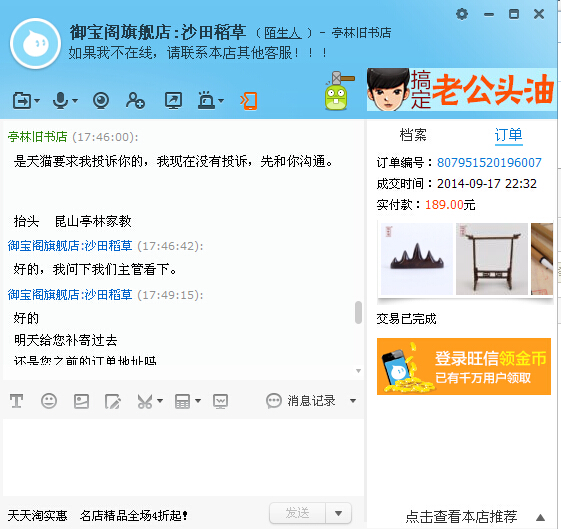This screenshot has height=529, width=561.
Task: Open the settings gear in title bar
Action: [462, 14]
